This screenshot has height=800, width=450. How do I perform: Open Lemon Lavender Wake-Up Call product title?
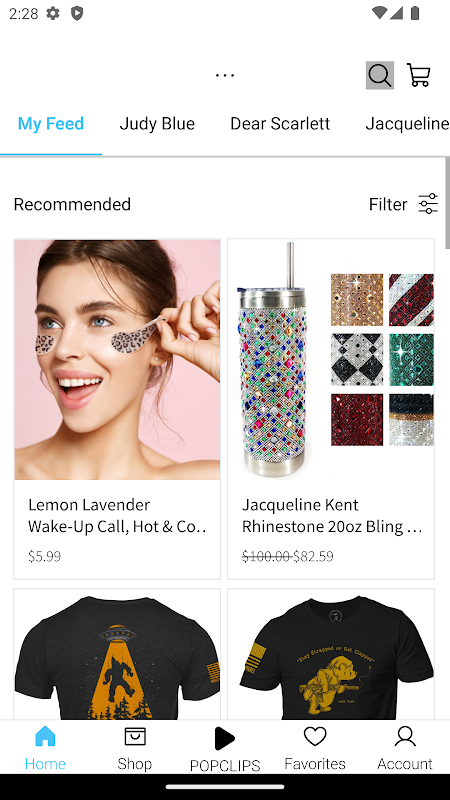coord(117,515)
